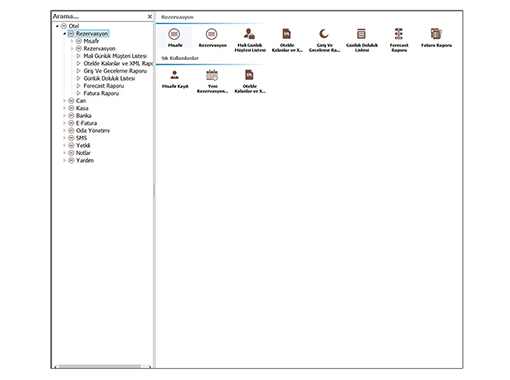Select the SMS module in tree

pos(78,138)
